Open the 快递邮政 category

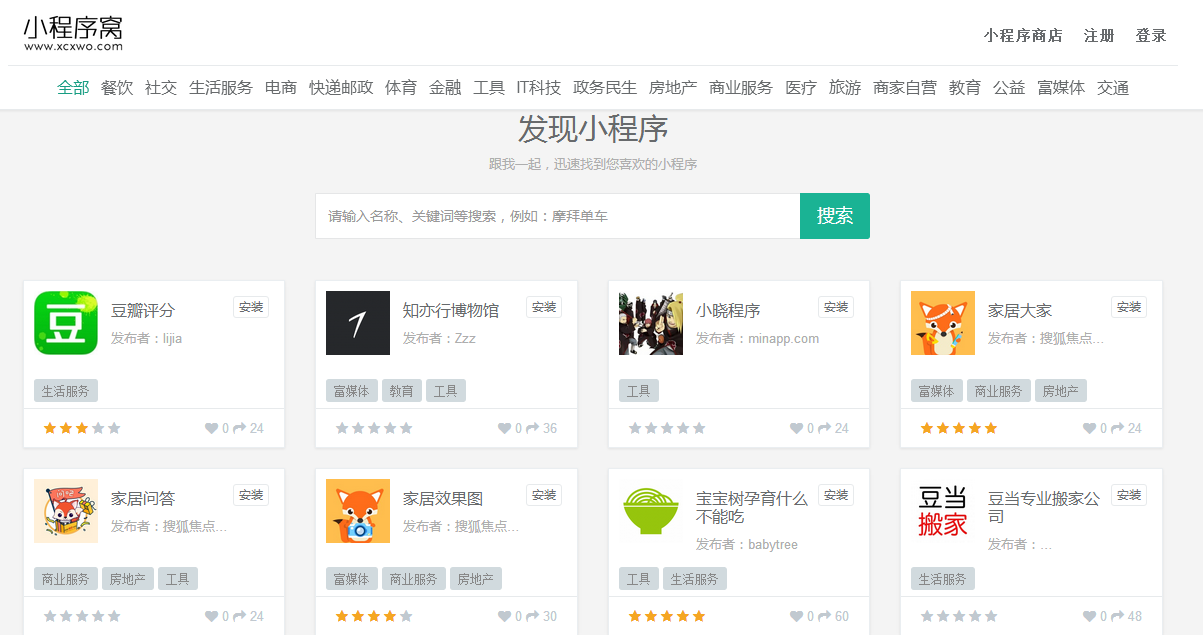[341, 88]
